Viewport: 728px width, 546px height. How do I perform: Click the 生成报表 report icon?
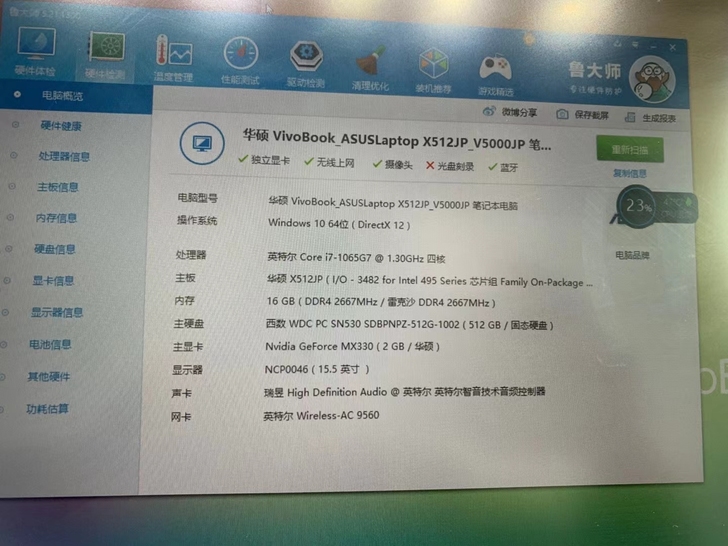(630, 117)
